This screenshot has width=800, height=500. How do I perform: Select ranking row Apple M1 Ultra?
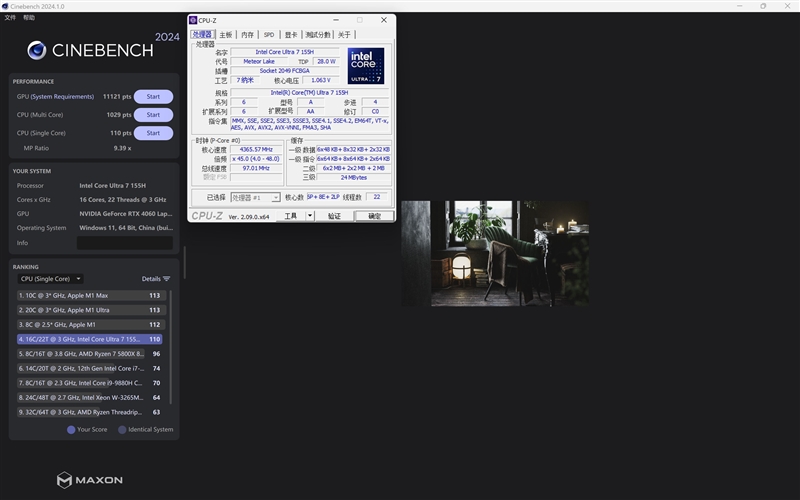click(91, 310)
